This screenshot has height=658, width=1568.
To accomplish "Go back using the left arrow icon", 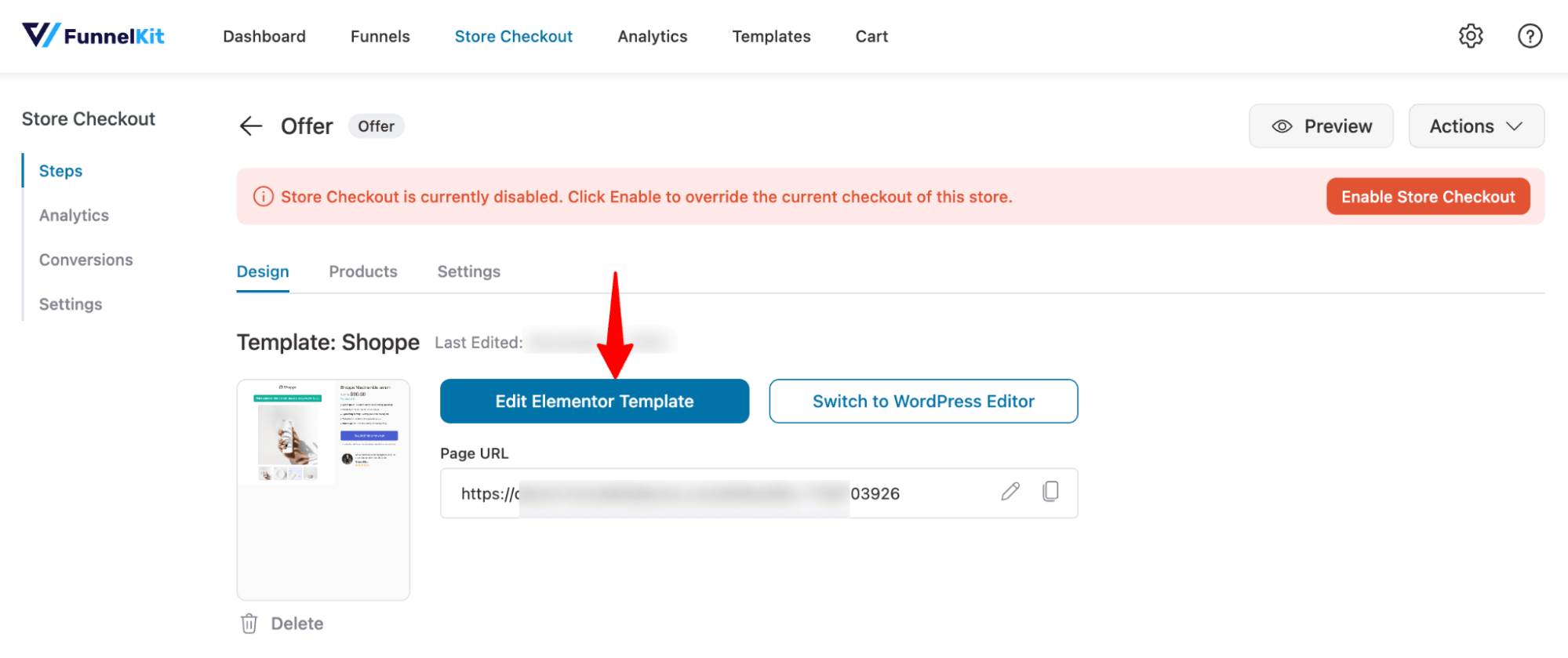I will (x=251, y=125).
